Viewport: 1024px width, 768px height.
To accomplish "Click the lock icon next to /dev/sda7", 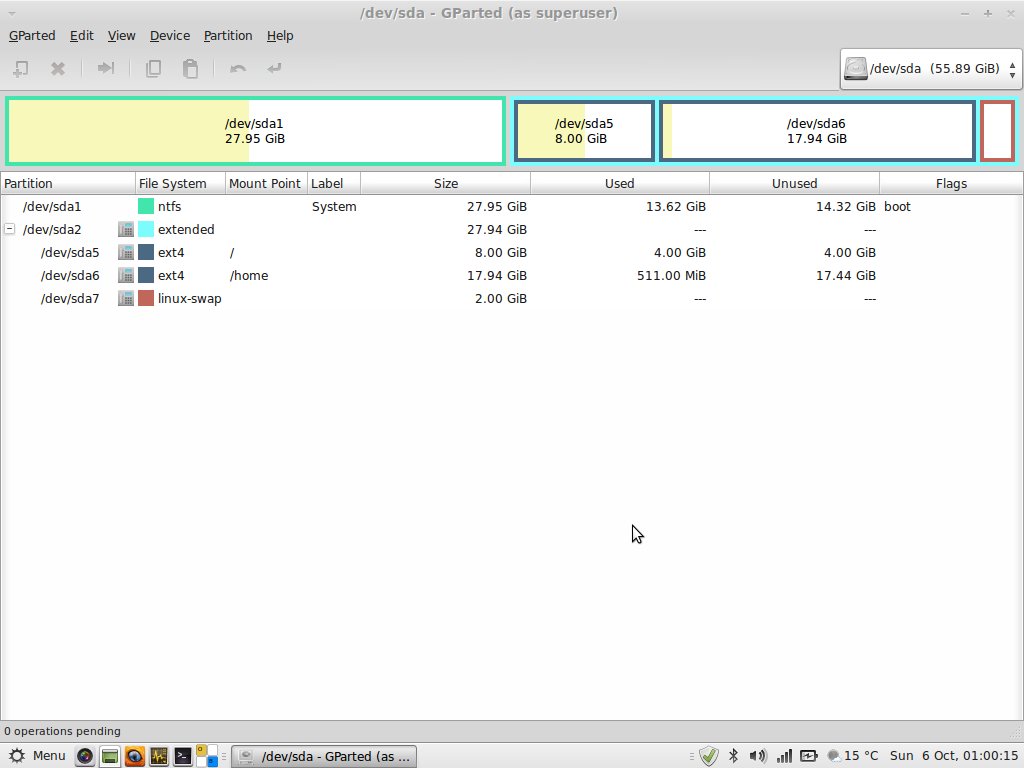I will point(125,298).
